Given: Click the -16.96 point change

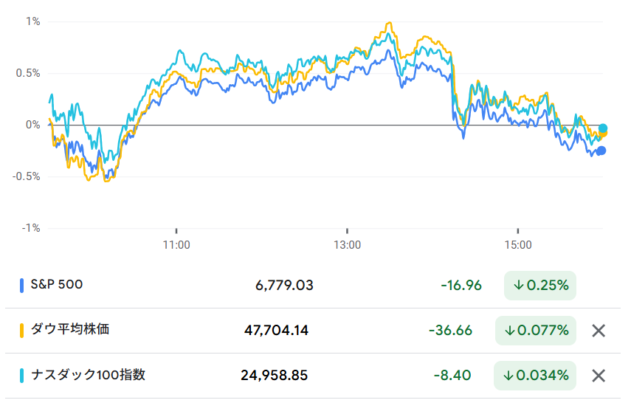Looking at the screenshot, I should (x=461, y=285).
